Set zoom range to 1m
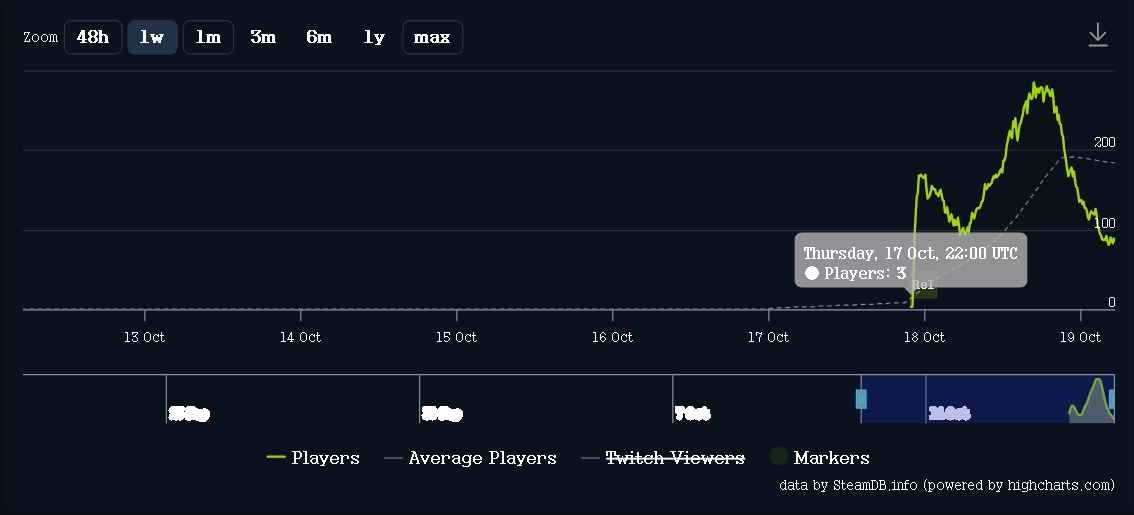1134x515 pixels. (208, 38)
